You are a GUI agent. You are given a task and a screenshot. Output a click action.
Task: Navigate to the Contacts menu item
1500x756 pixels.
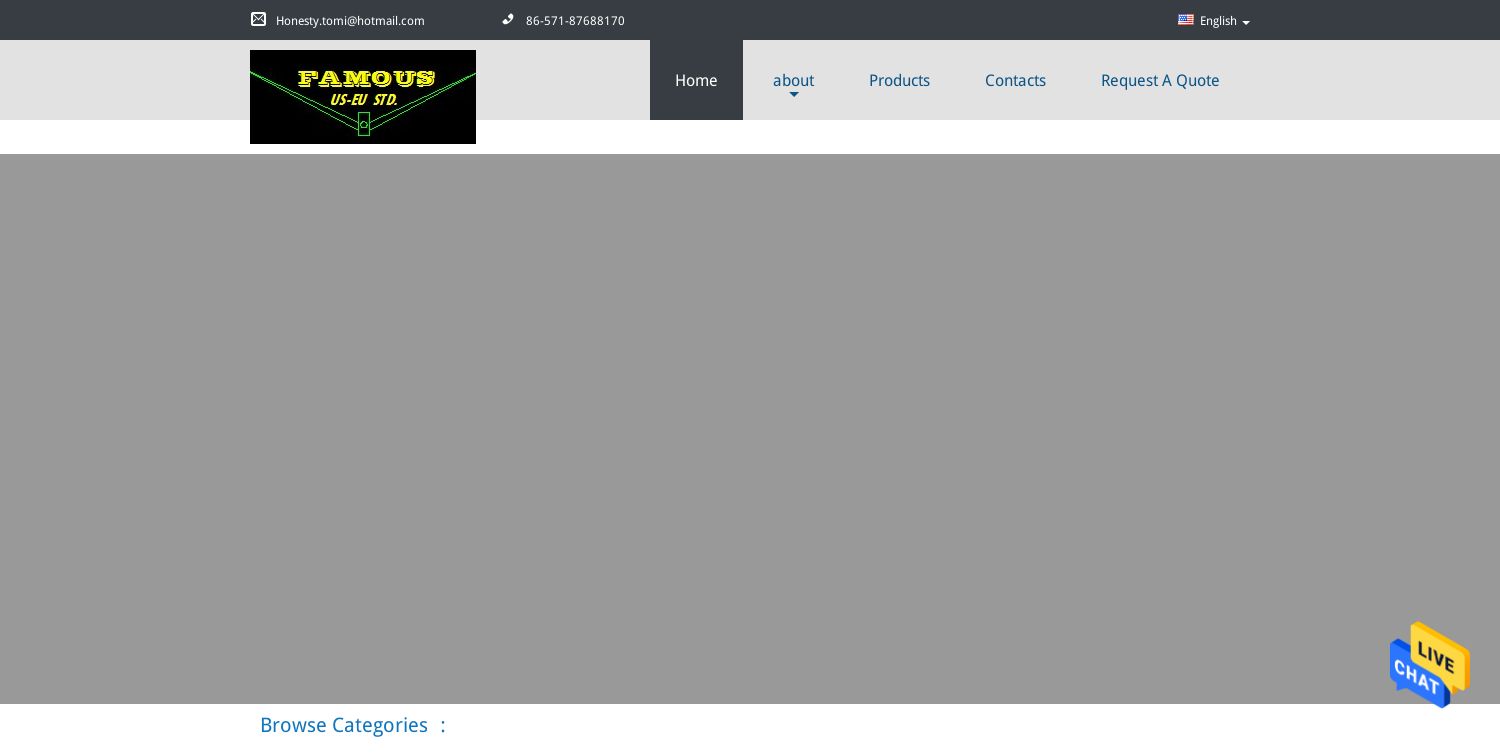point(1015,80)
